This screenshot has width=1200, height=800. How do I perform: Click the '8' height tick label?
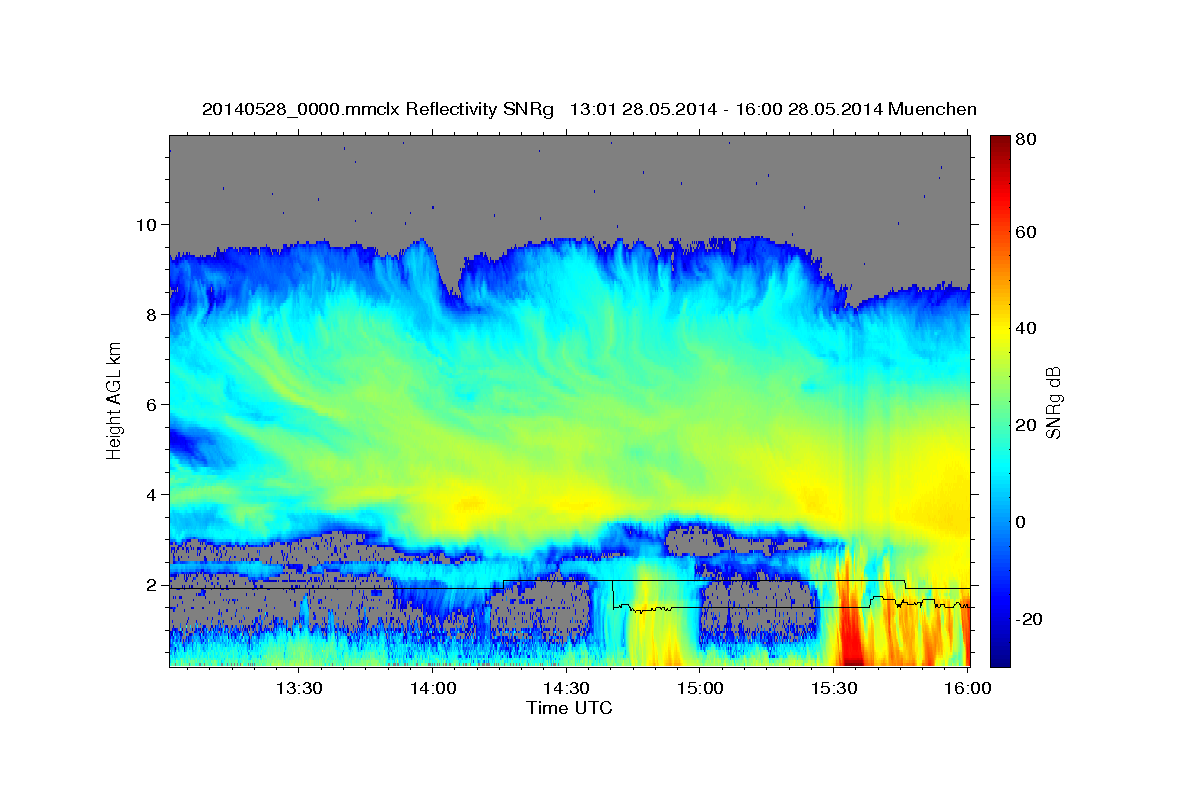[154, 314]
